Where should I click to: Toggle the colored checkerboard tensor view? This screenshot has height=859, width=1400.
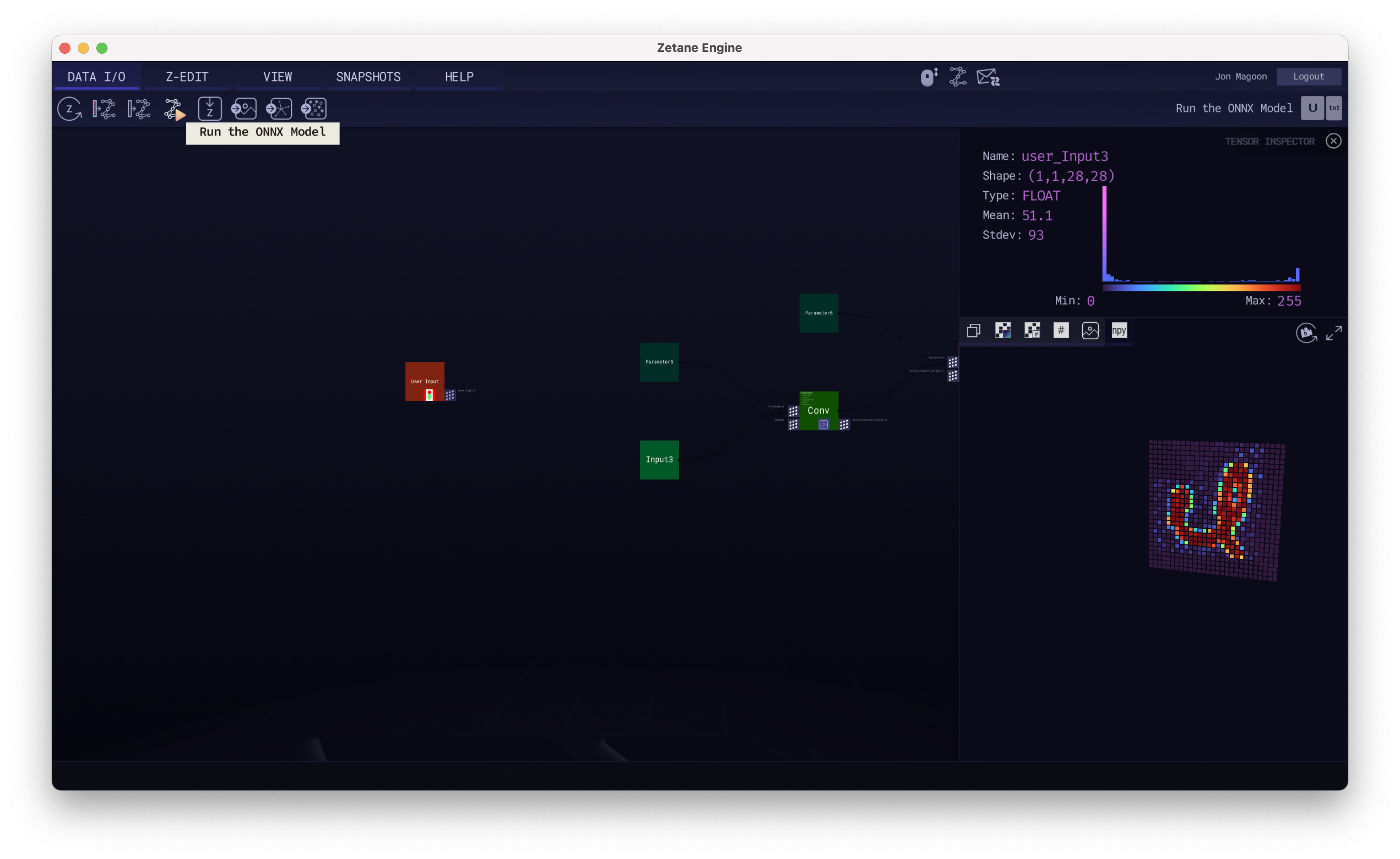pyautogui.click(x=1003, y=331)
